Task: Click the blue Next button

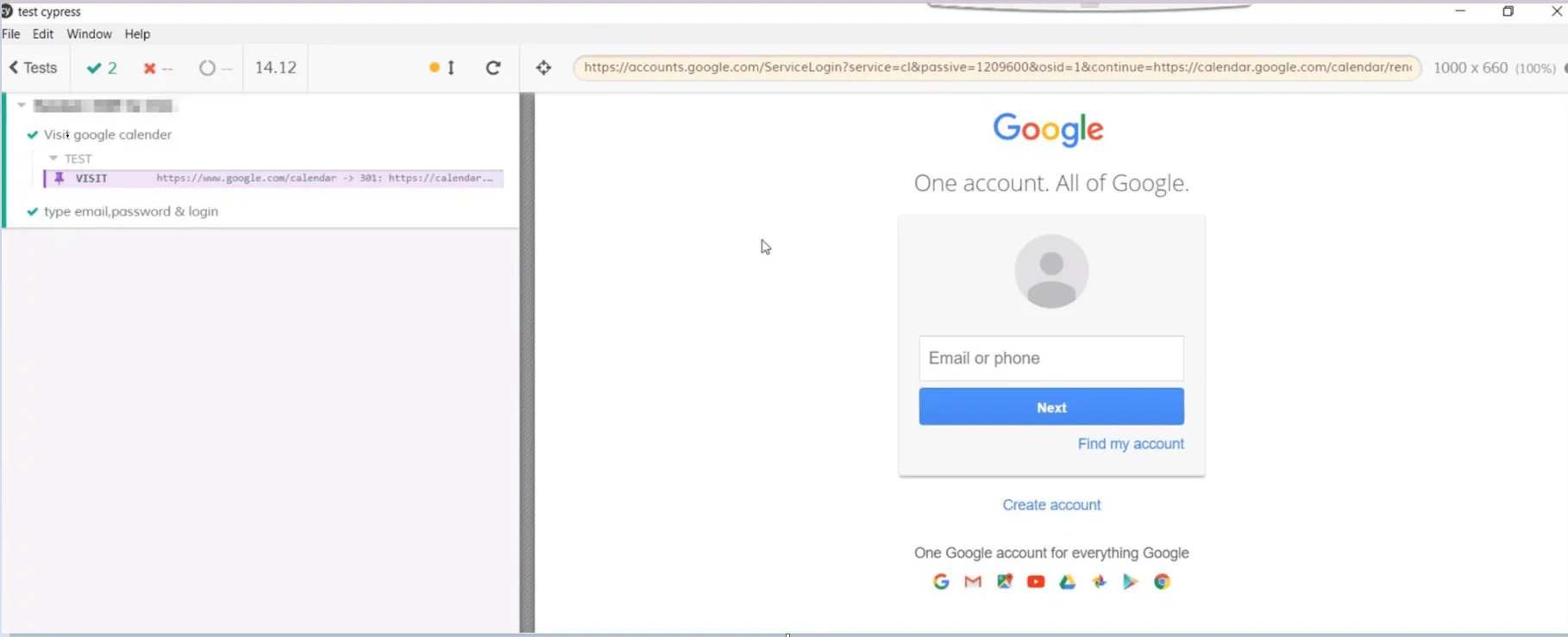Action: click(x=1051, y=407)
